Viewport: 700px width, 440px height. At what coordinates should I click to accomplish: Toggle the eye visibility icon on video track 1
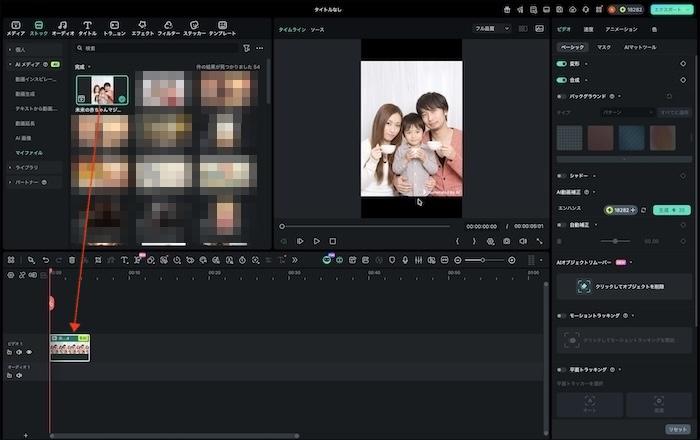(x=29, y=352)
